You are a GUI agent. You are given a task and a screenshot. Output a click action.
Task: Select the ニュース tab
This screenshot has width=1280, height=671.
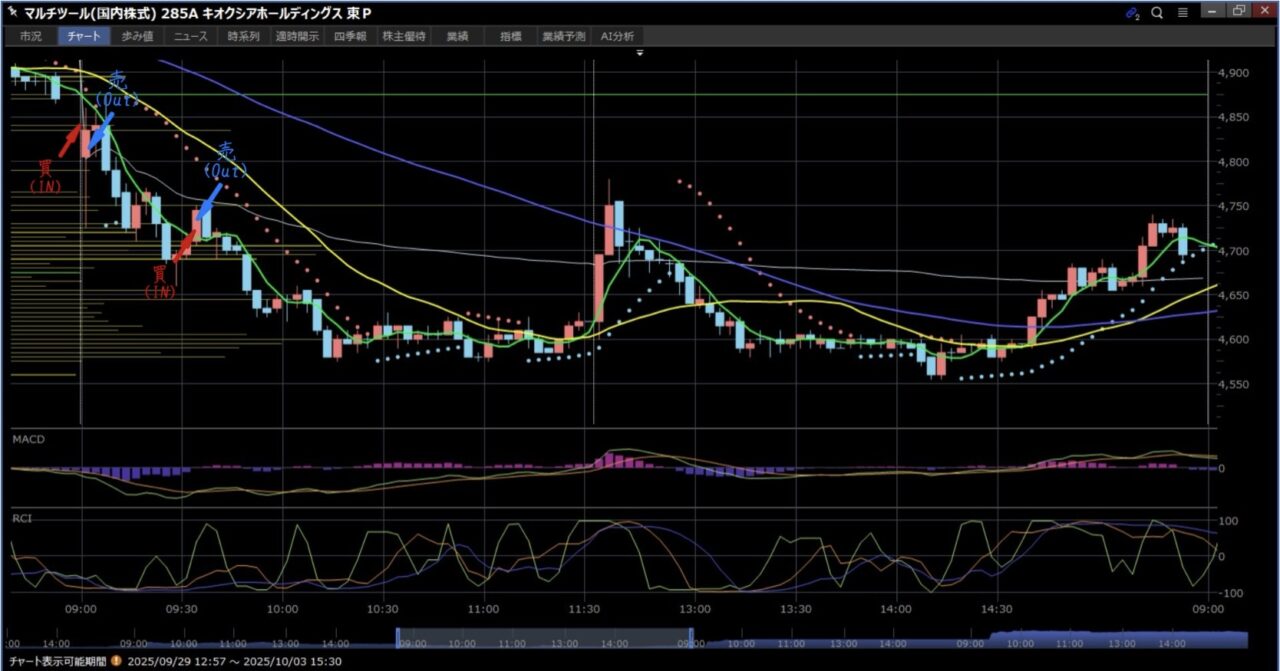point(191,36)
